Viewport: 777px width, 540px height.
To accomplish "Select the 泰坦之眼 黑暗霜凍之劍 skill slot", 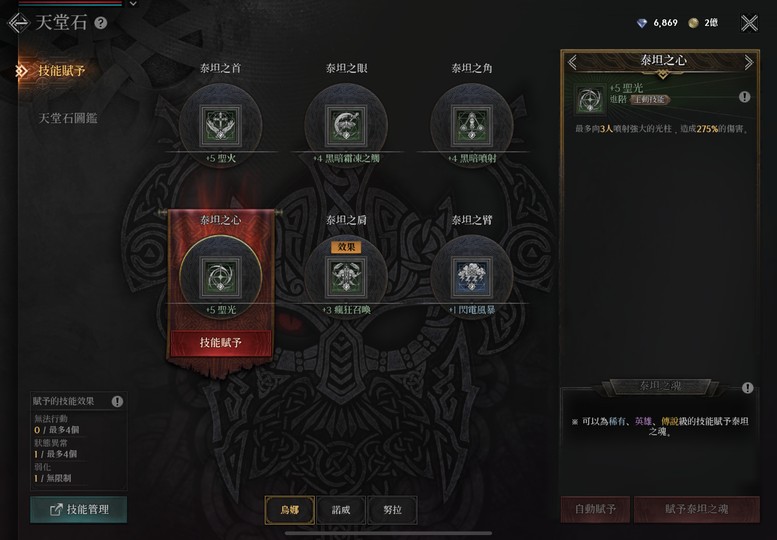I will point(346,125).
